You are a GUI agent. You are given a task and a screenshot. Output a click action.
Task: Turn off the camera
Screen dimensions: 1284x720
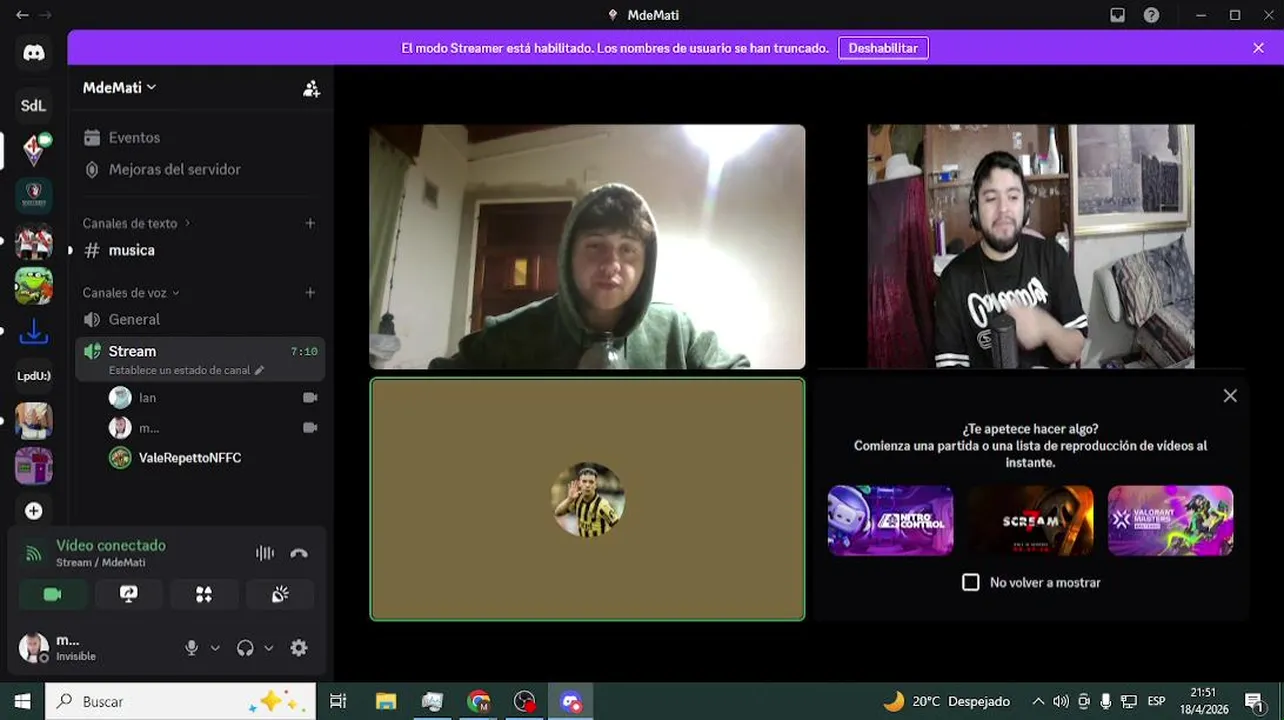point(53,594)
